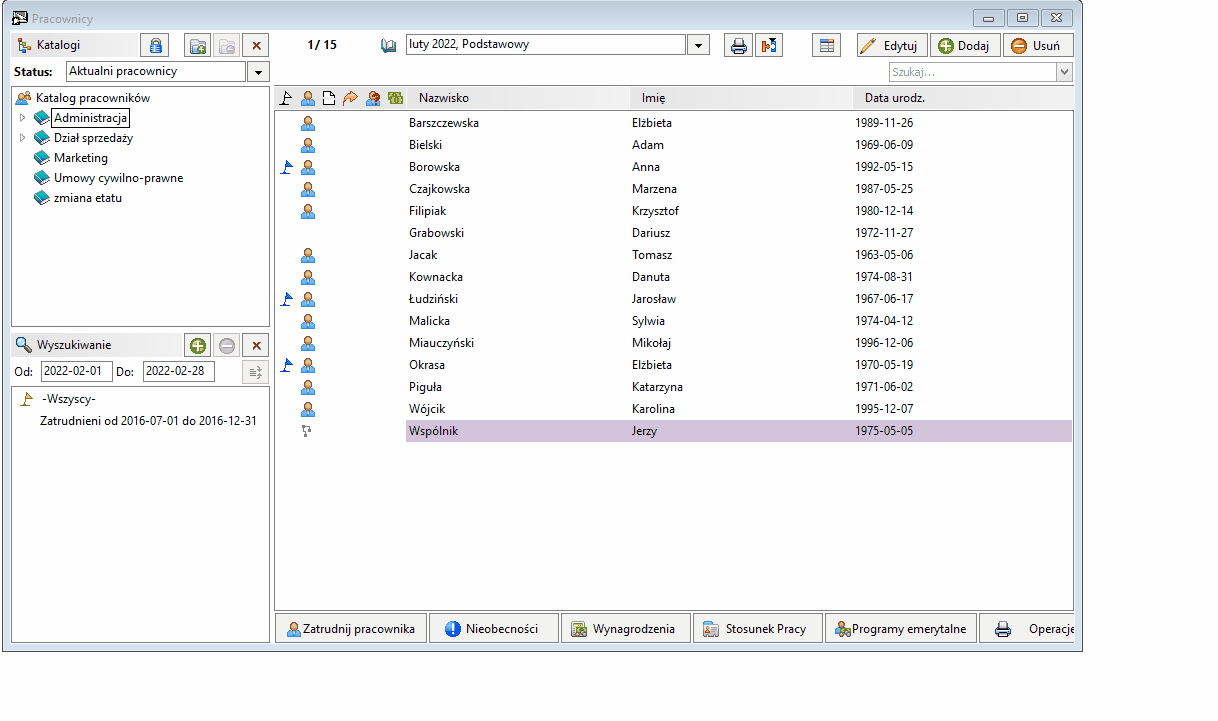Select the Piguła surname cell
This screenshot has height=721, width=1218.
point(426,387)
